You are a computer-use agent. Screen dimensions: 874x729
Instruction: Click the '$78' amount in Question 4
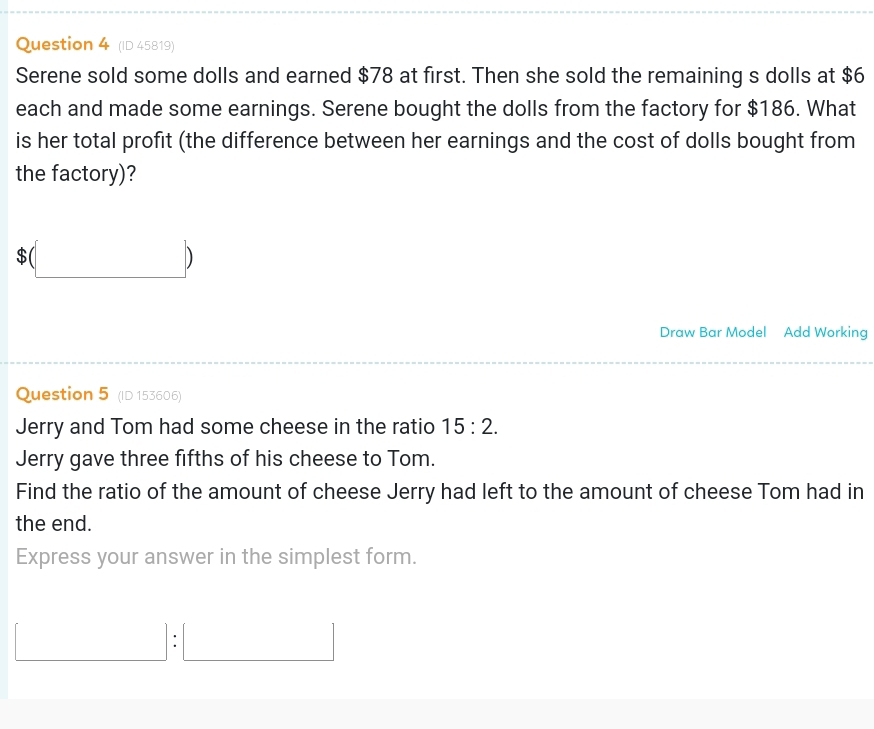[375, 76]
